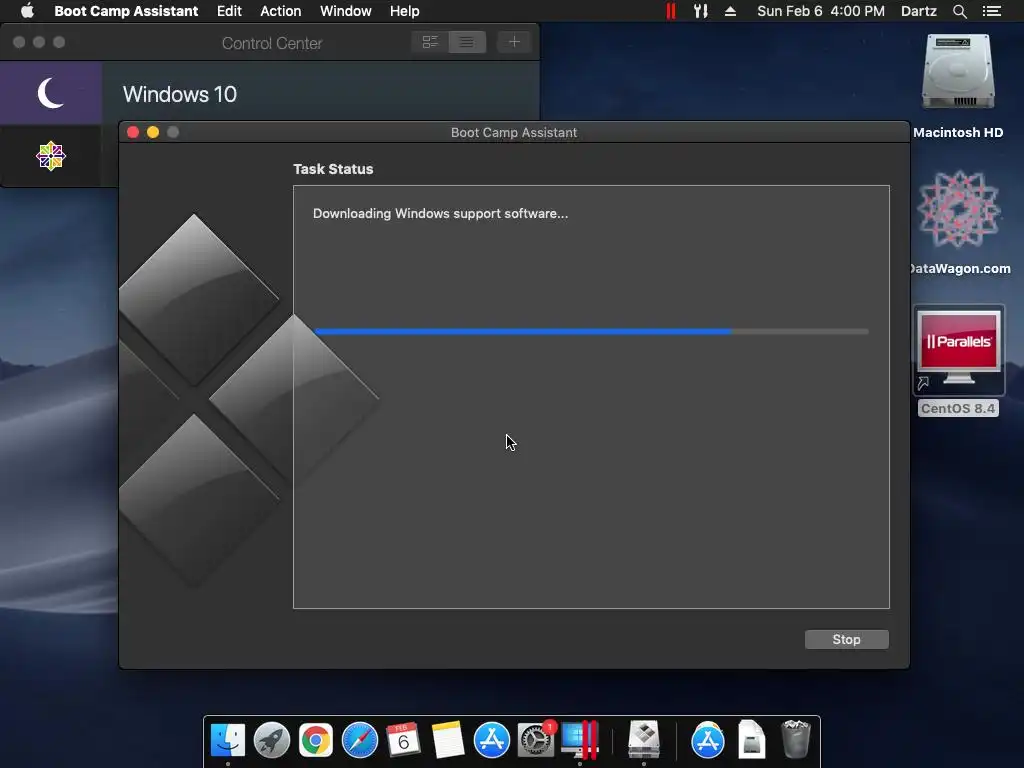1024x768 pixels.
Task: Open Launchpad from the Dock
Action: (272, 741)
